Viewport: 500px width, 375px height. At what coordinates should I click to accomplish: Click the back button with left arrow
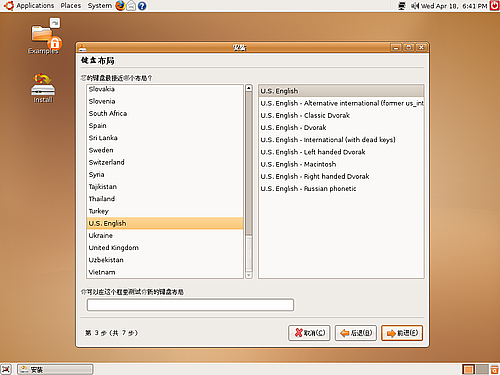point(356,333)
